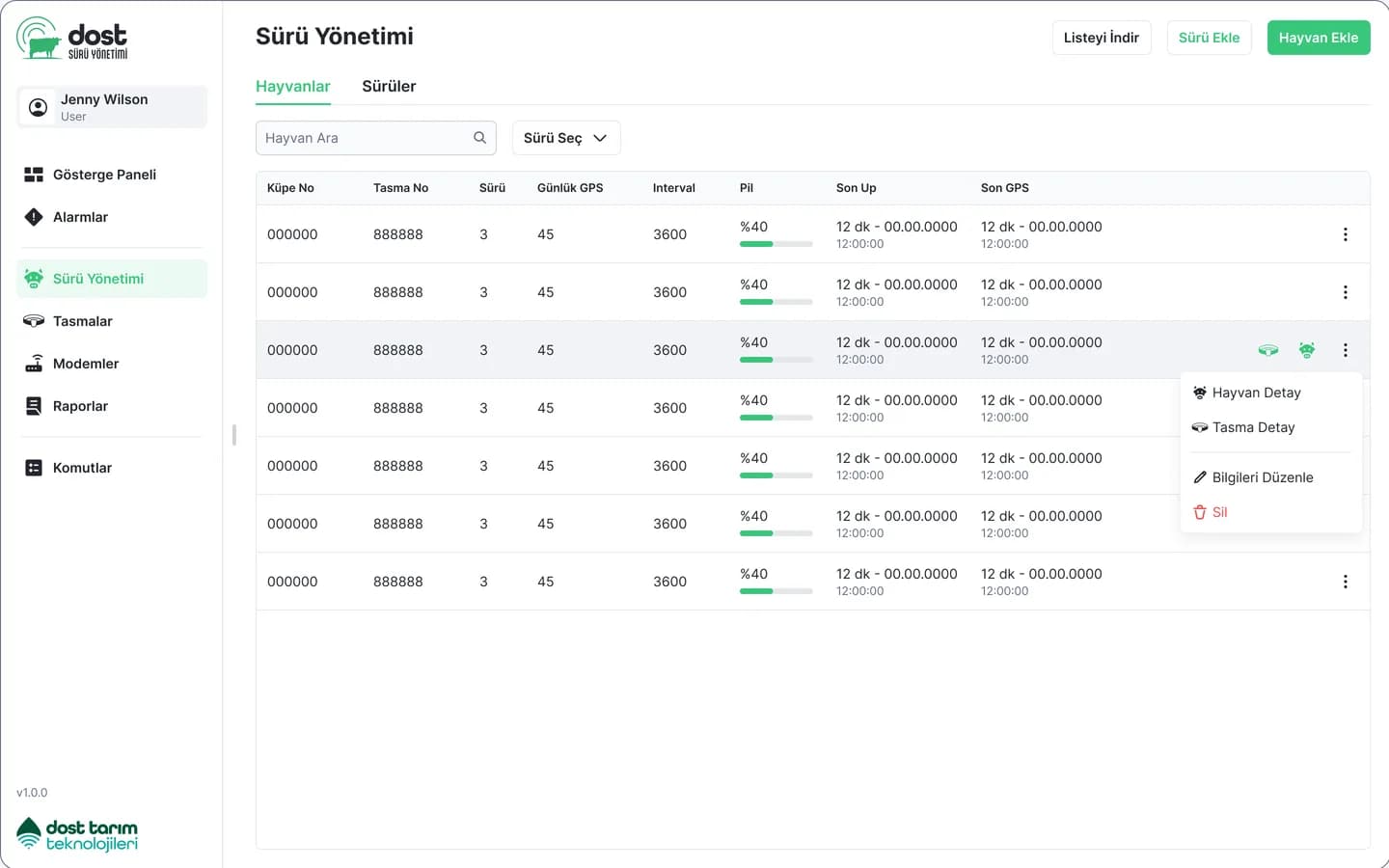The height and width of the screenshot is (868, 1389).
Task: Open Alarmlar from the sidebar
Action: (112, 217)
